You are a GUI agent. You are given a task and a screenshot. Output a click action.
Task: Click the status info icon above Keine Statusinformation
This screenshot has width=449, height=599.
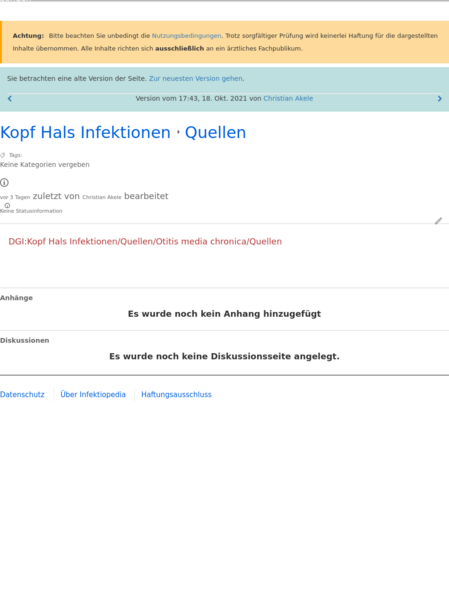click(x=7, y=206)
